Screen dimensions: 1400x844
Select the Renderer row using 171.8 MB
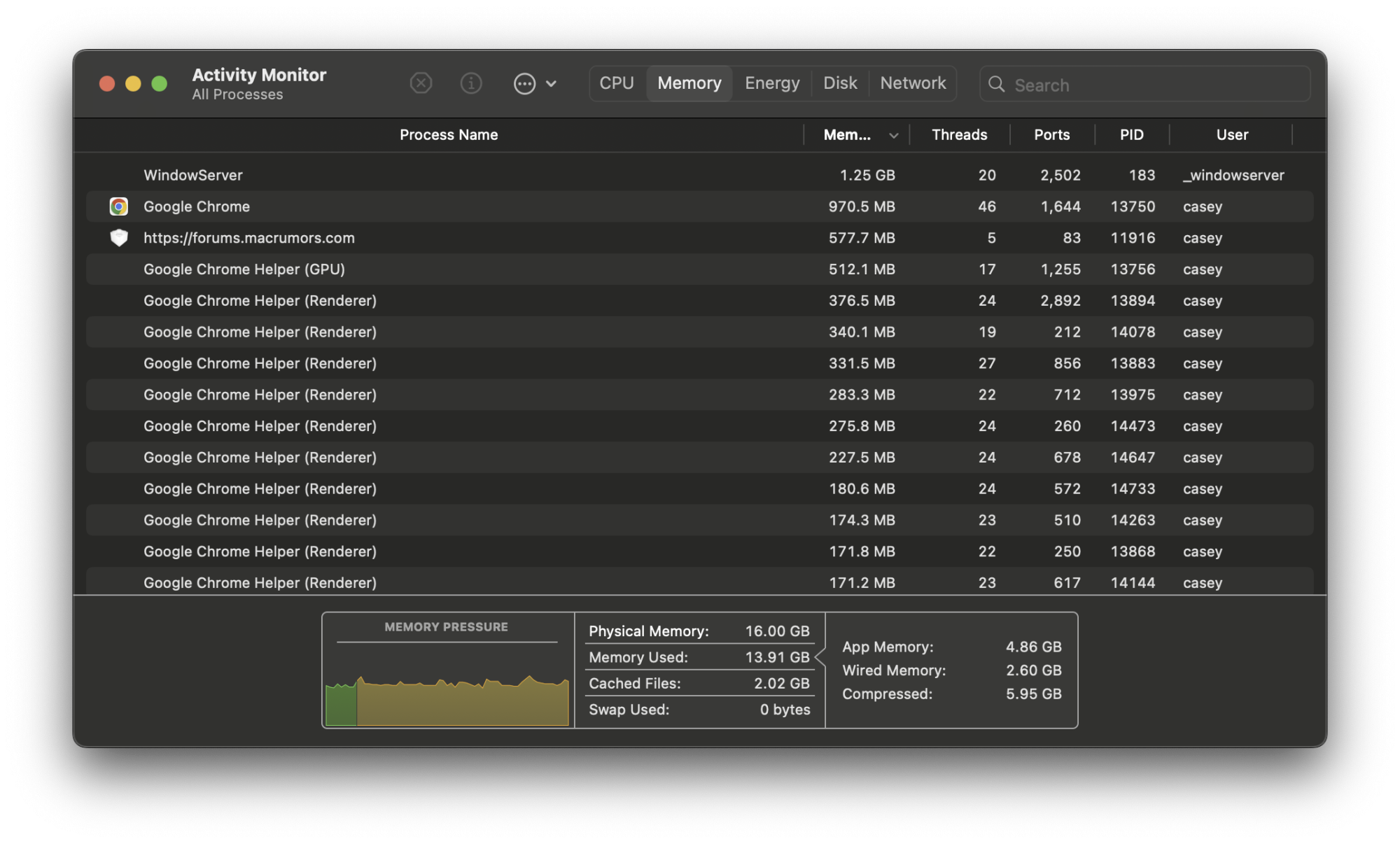(699, 551)
